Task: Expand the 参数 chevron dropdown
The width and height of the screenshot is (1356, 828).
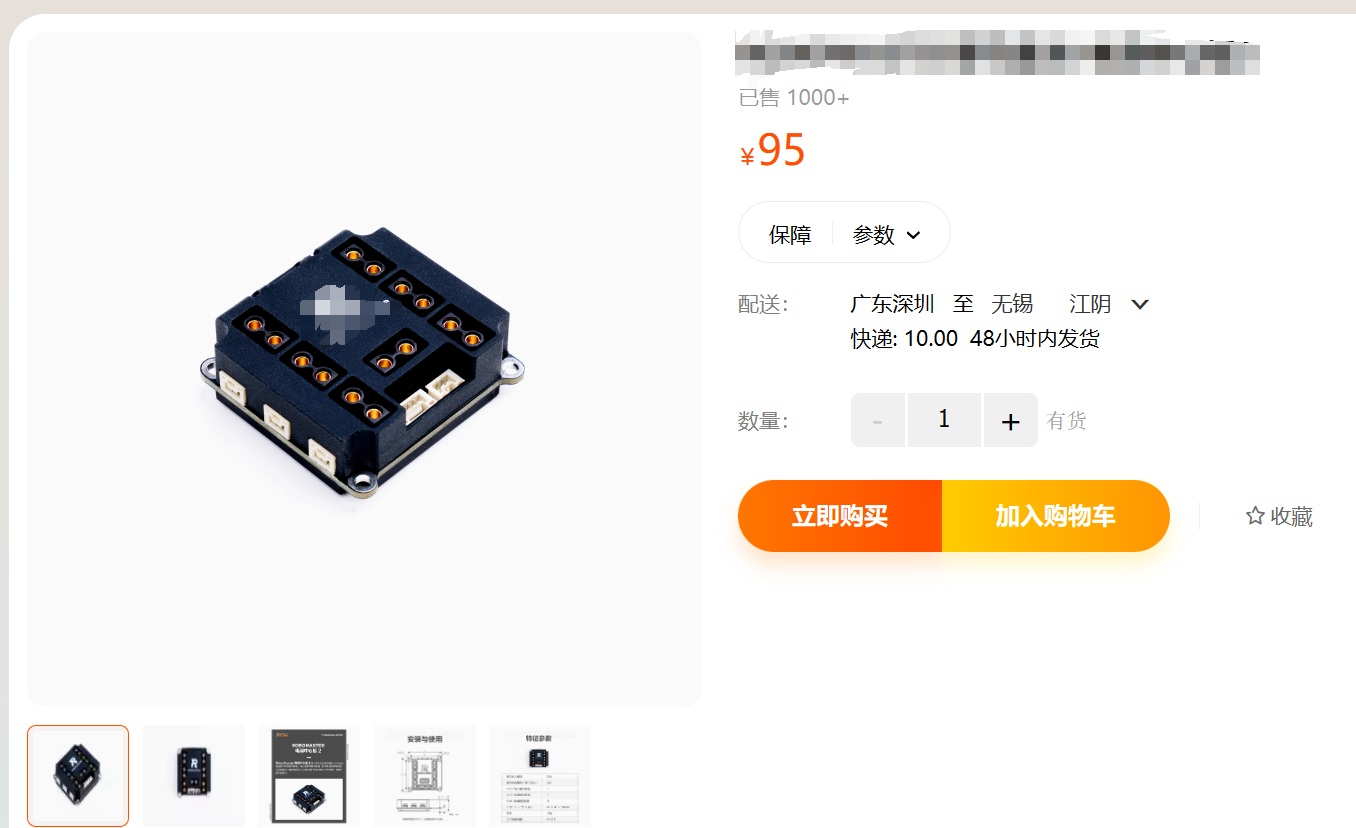Action: tap(913, 235)
